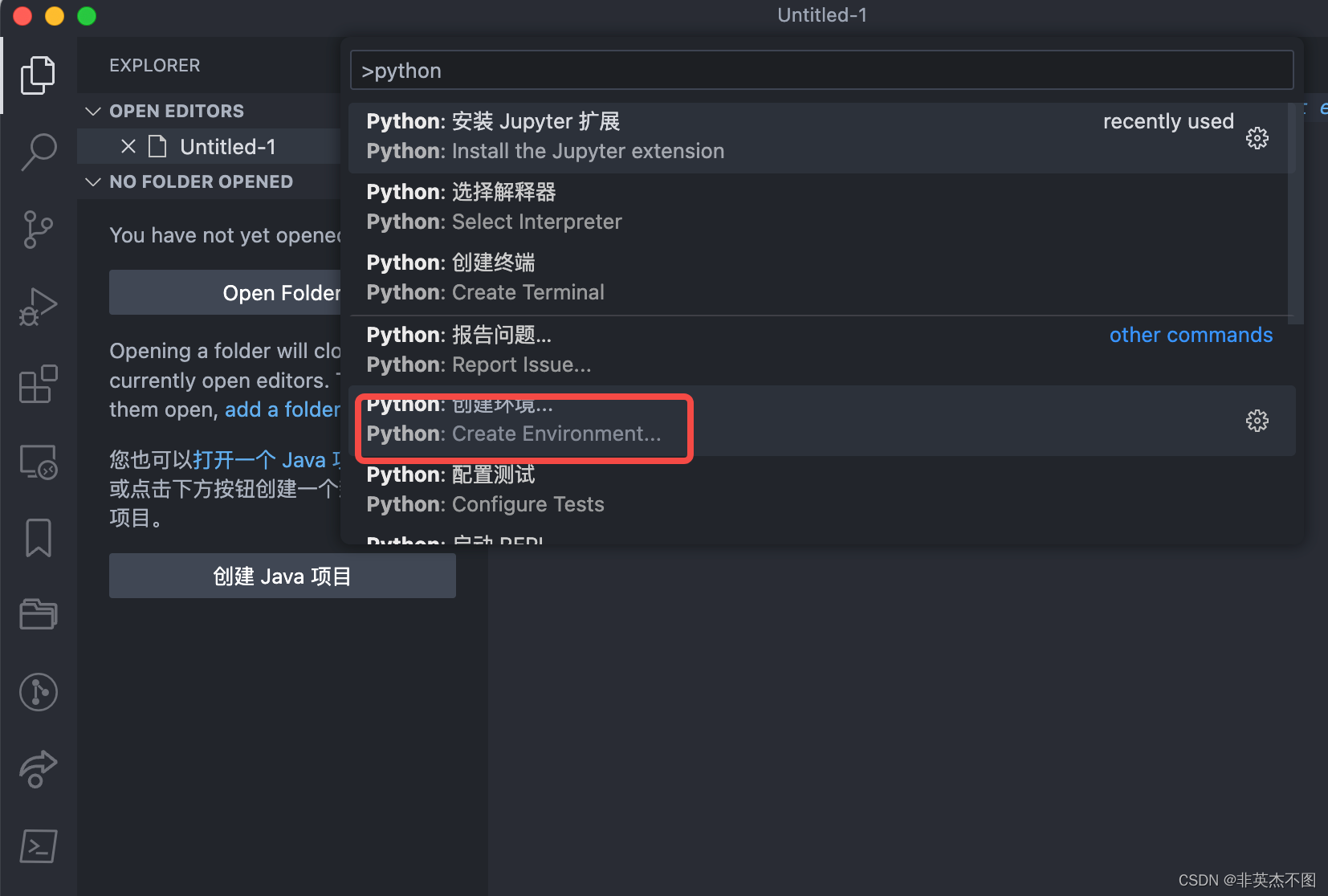Open the Extensions view icon
Screen dimensions: 1328x896
point(38,384)
